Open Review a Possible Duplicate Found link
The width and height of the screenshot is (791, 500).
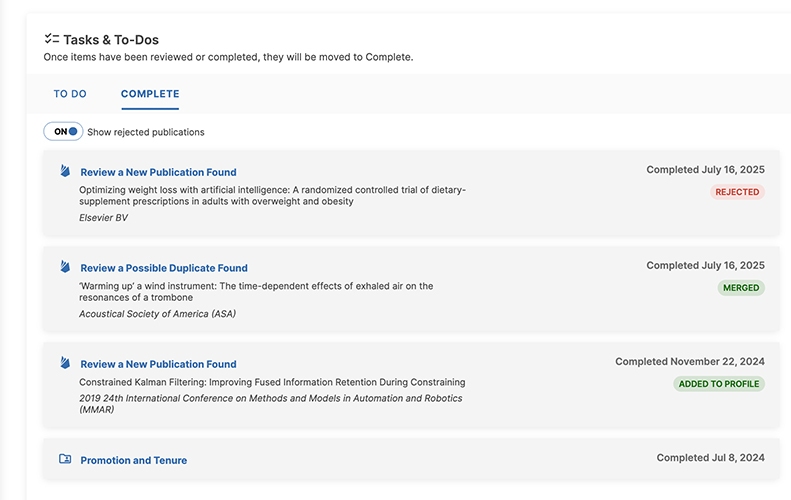coord(164,268)
